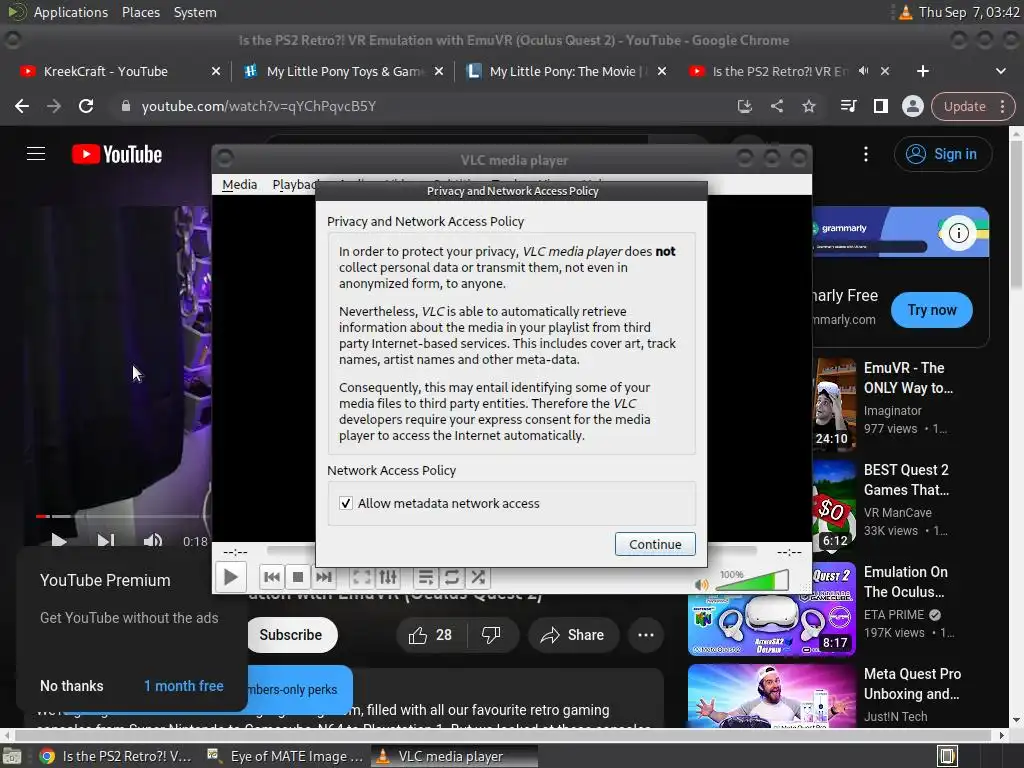Switch to Eye of MATE Image taskbar item
The width and height of the screenshot is (1024, 768).
pos(286,756)
